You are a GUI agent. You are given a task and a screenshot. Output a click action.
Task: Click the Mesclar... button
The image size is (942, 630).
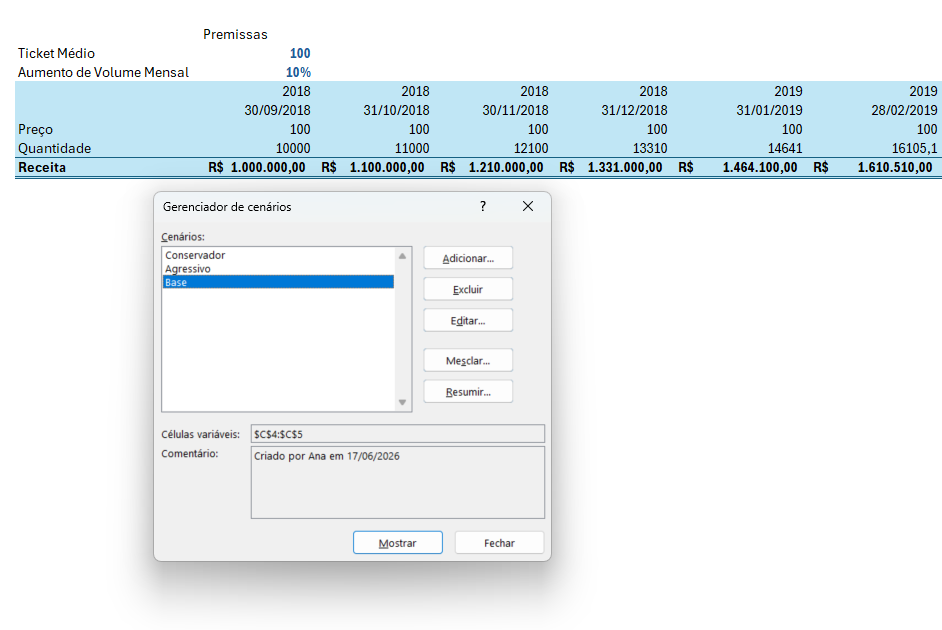click(468, 360)
